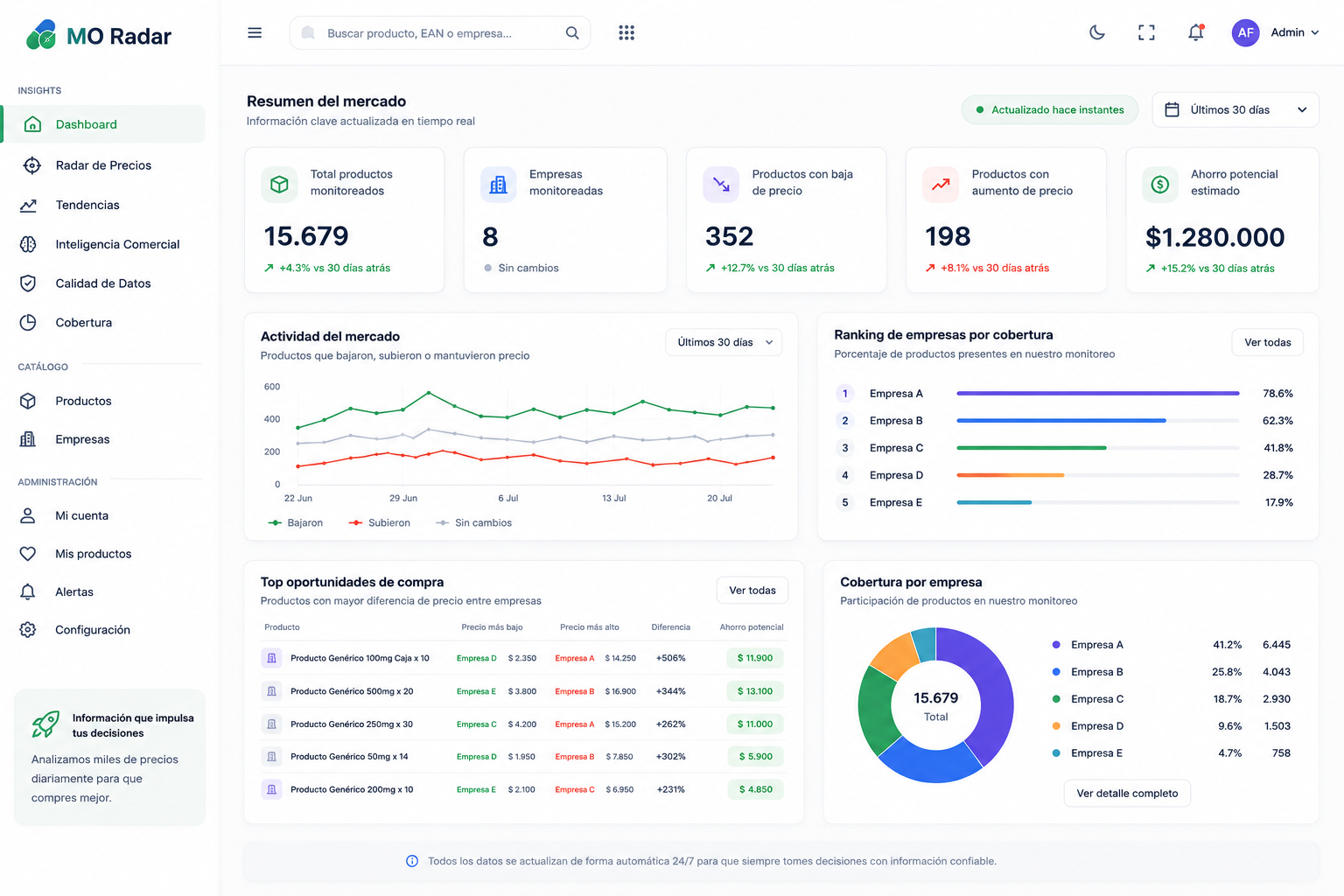Click Ver todas in the cobertura ranking
Viewport: 1344px width, 896px height.
(x=1267, y=342)
